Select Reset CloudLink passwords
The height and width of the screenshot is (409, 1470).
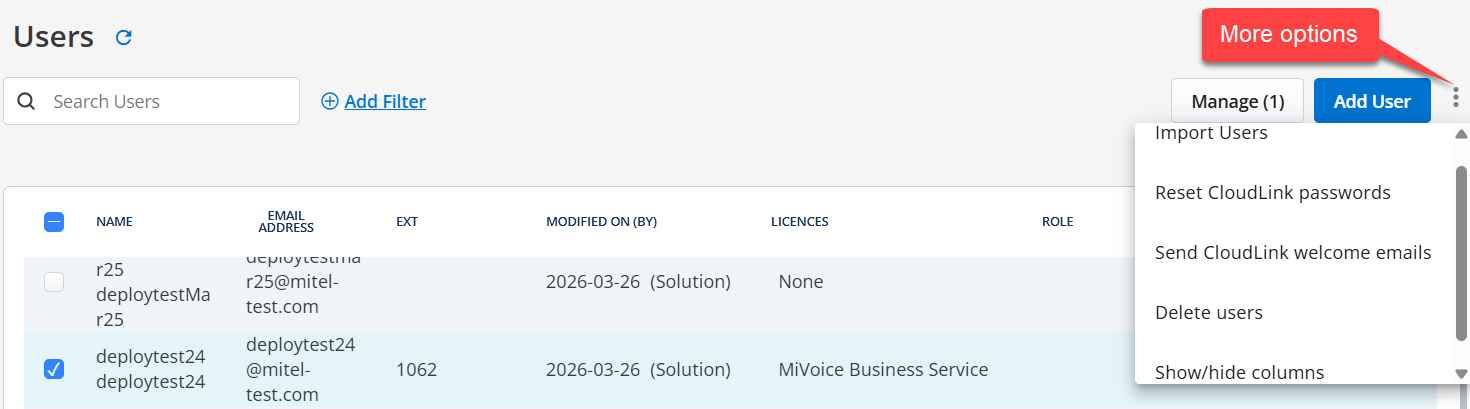tap(1272, 192)
